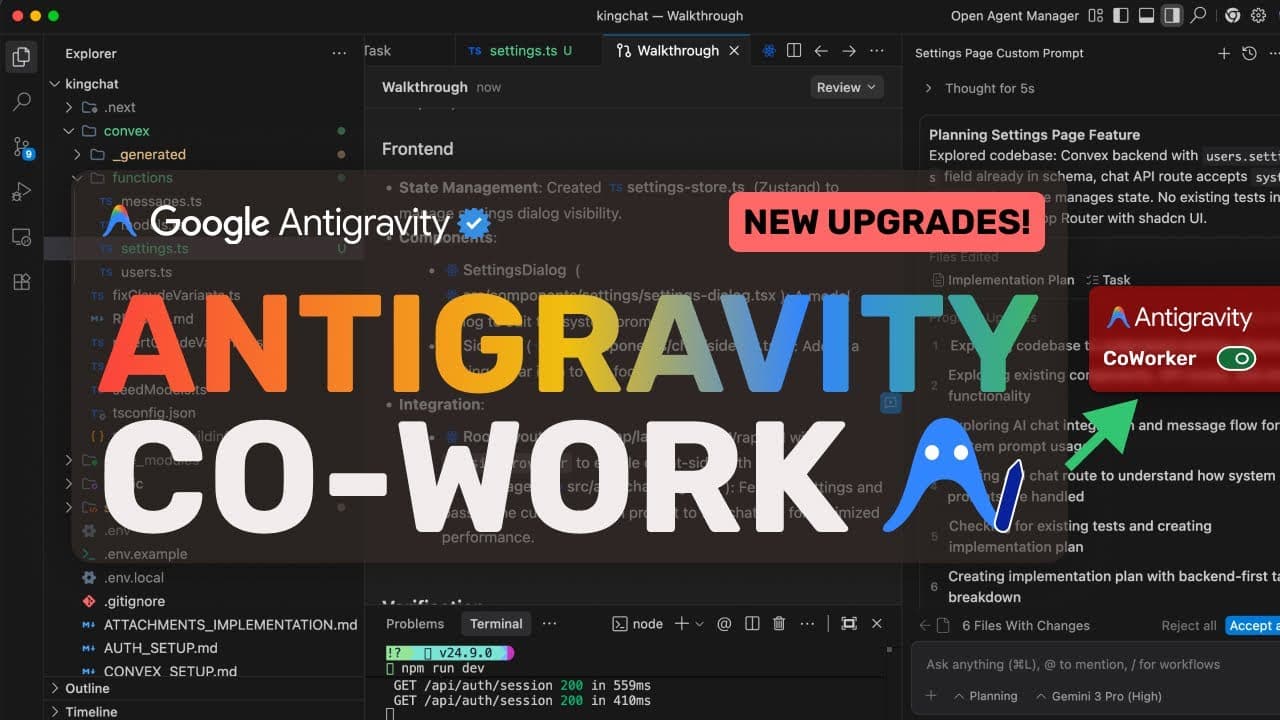The width and height of the screenshot is (1280, 720).
Task: Expand the _generated folder
Action: (x=78, y=154)
